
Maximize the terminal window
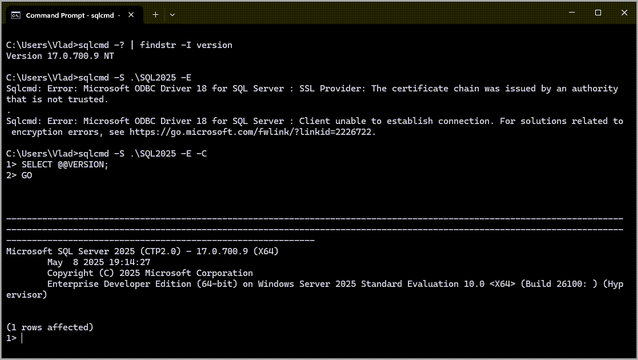click(598, 13)
